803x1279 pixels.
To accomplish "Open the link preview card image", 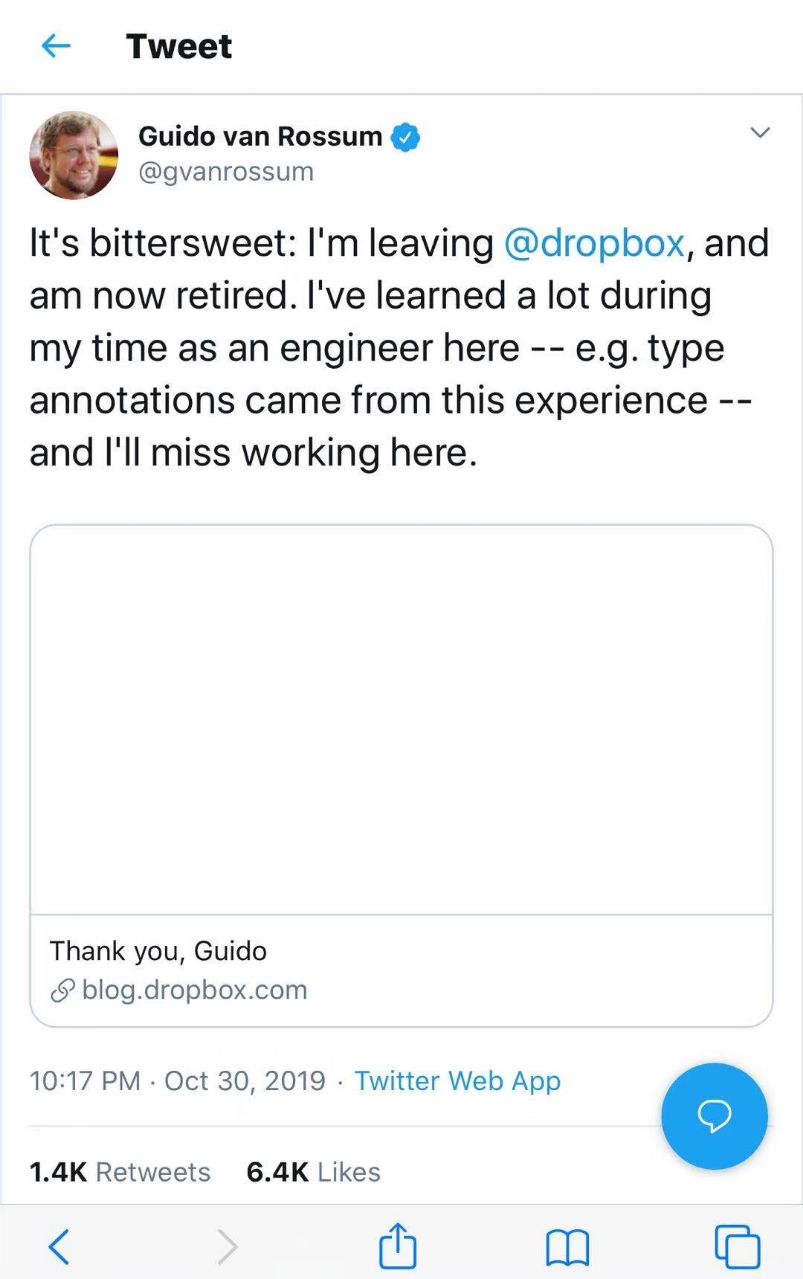I will pos(401,719).
